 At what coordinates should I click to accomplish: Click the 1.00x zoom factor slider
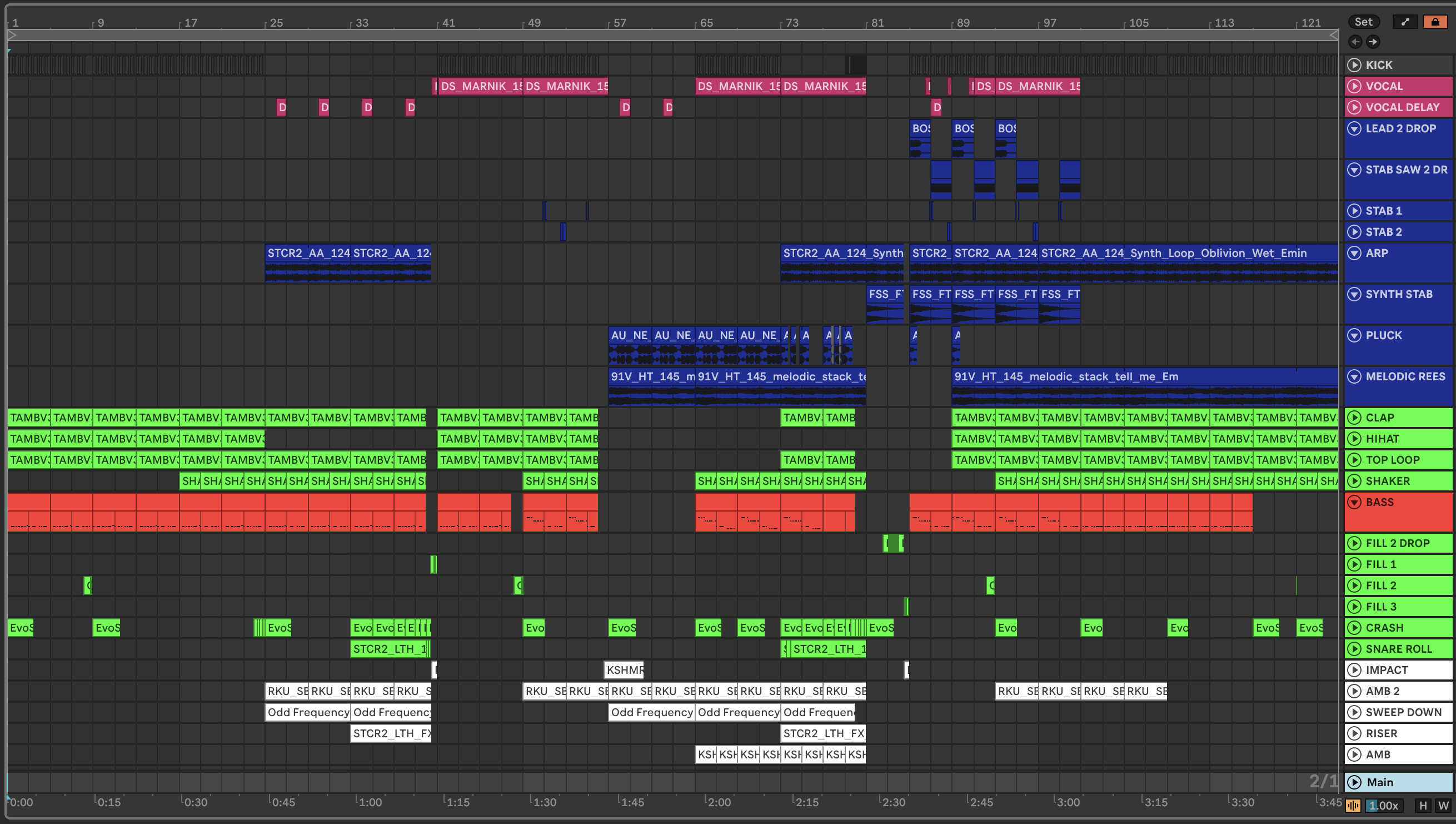[x=1383, y=805]
